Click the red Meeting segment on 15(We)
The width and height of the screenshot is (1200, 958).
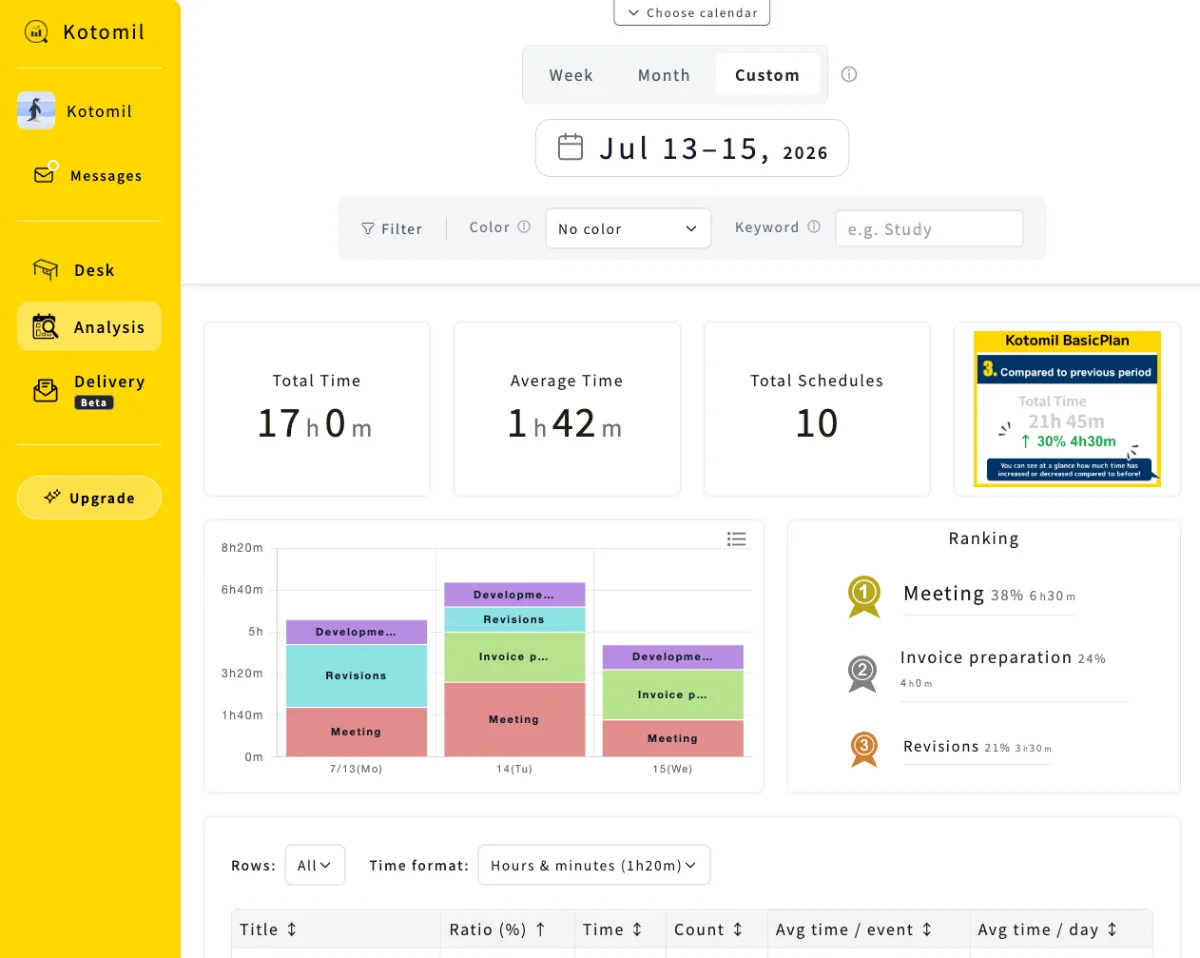tap(673, 738)
